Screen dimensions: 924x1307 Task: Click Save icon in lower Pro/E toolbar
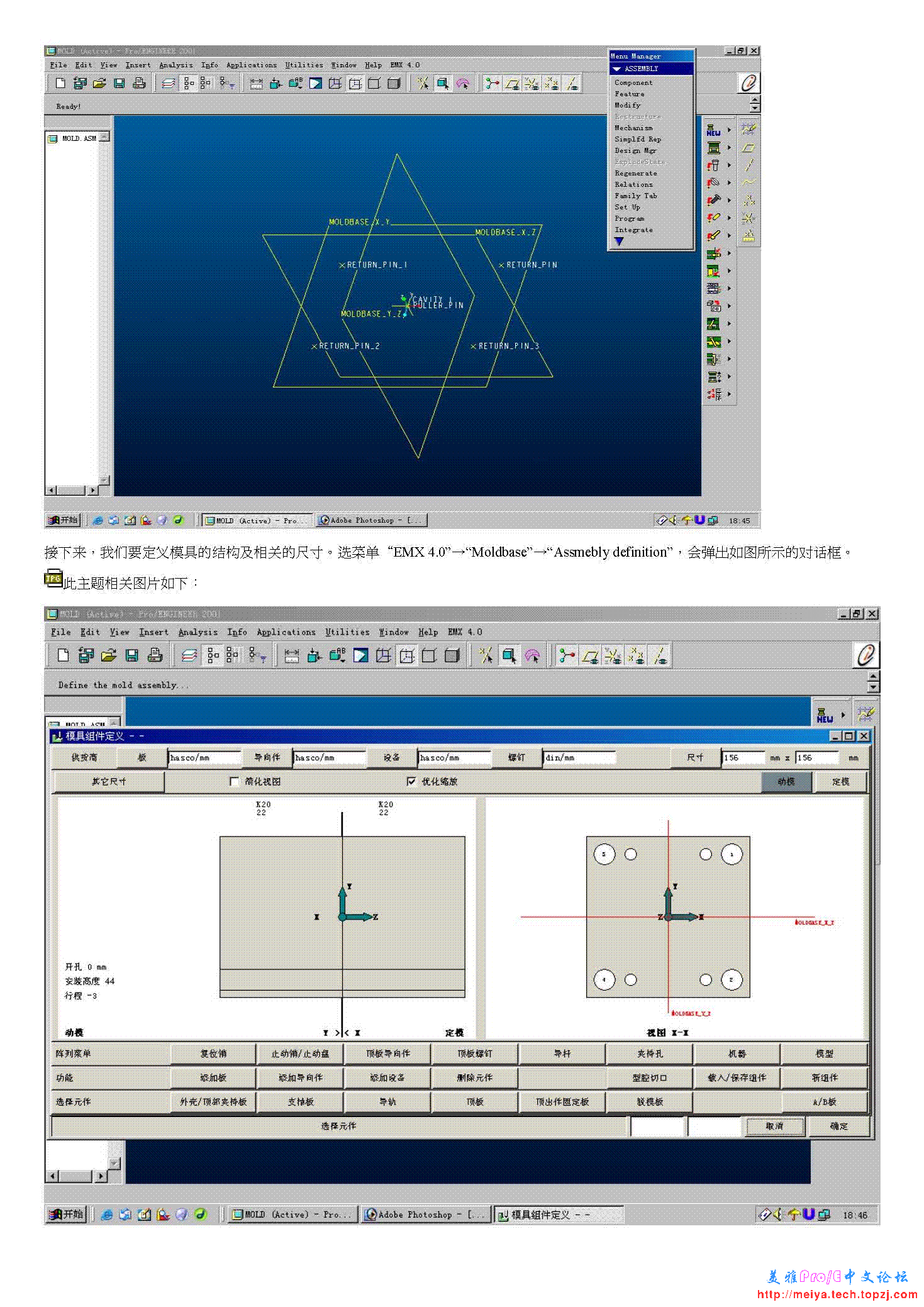(x=132, y=655)
